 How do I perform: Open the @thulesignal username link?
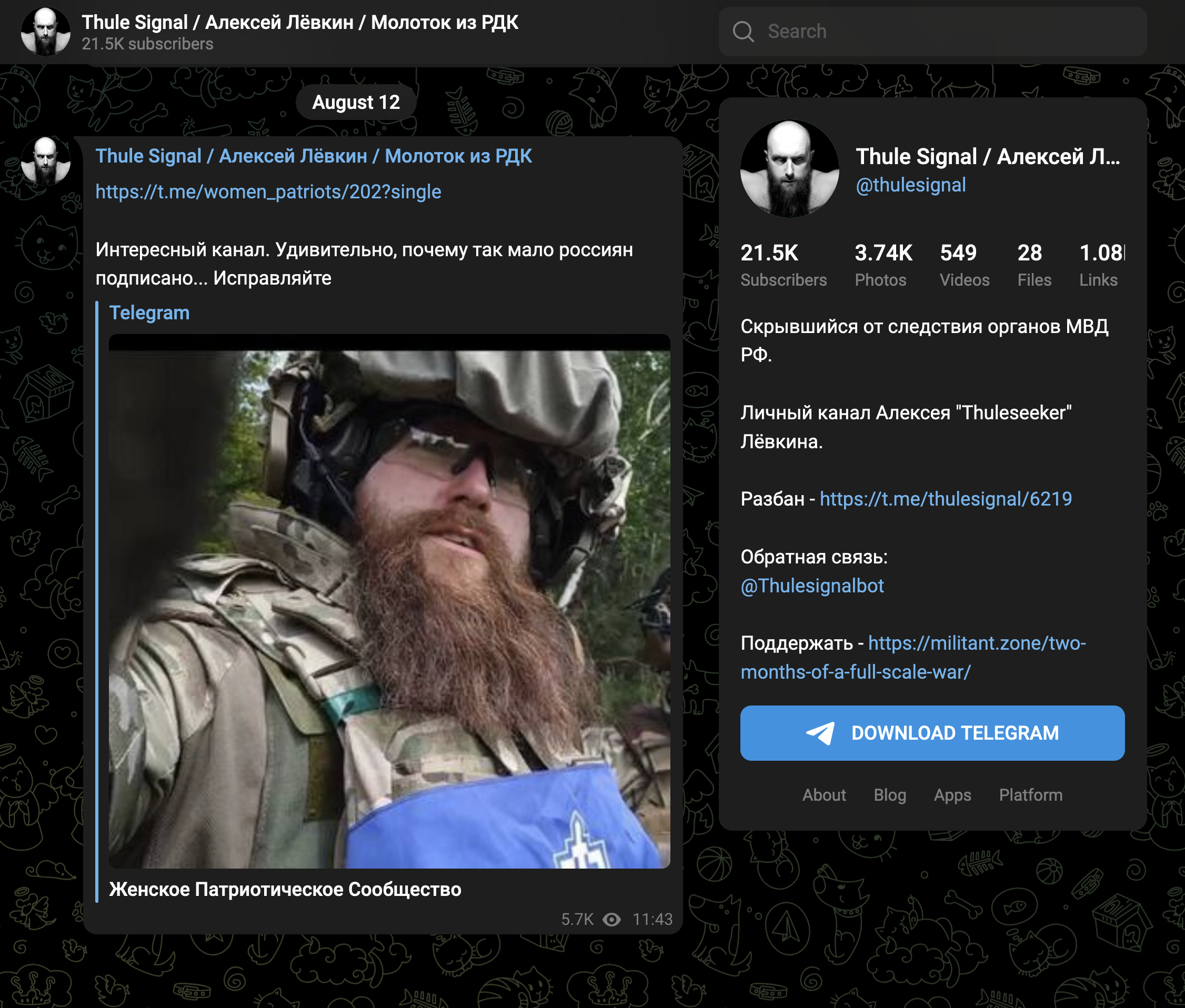click(x=911, y=185)
